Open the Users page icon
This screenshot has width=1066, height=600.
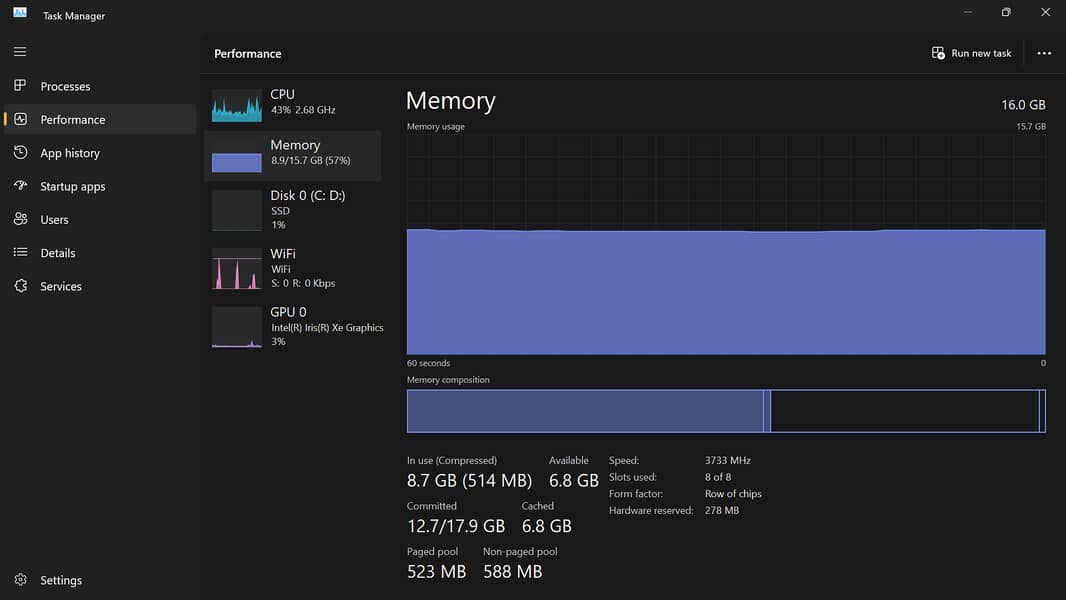click(x=20, y=219)
